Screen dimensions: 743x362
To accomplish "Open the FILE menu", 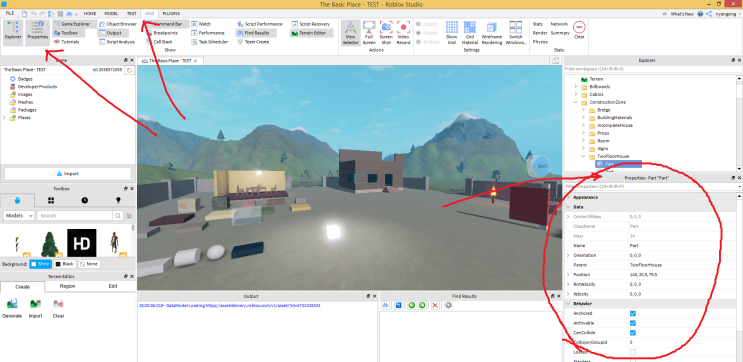I will click(x=10, y=13).
